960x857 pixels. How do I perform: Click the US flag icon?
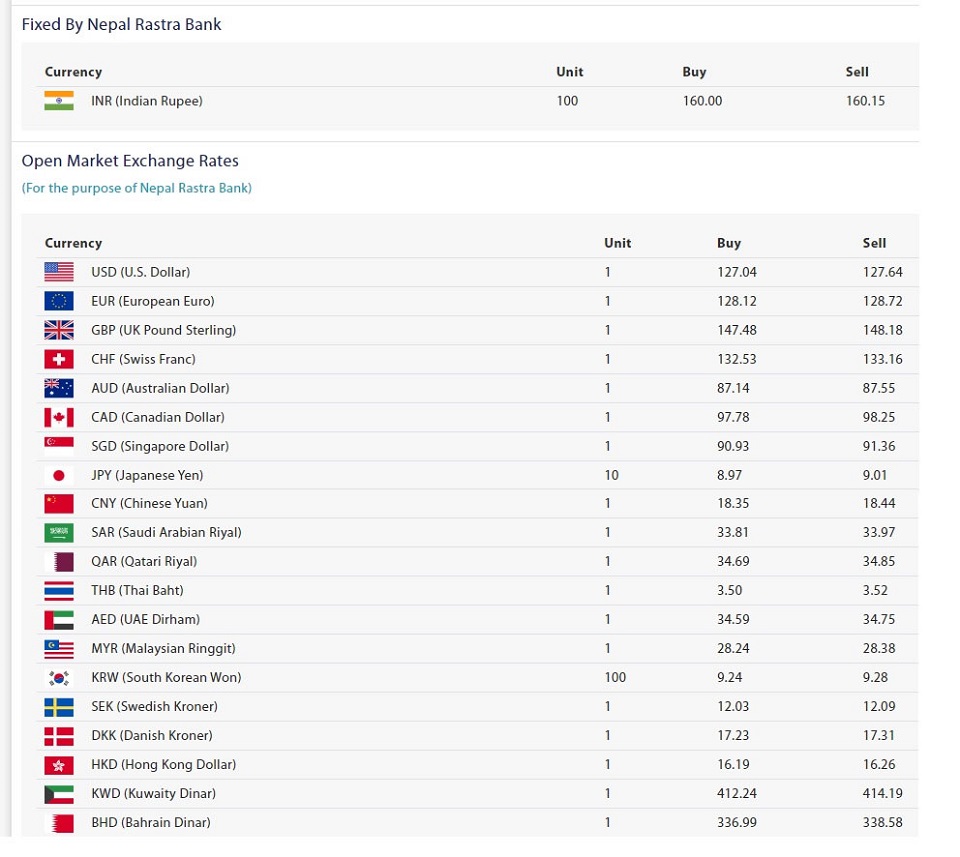[x=59, y=272]
